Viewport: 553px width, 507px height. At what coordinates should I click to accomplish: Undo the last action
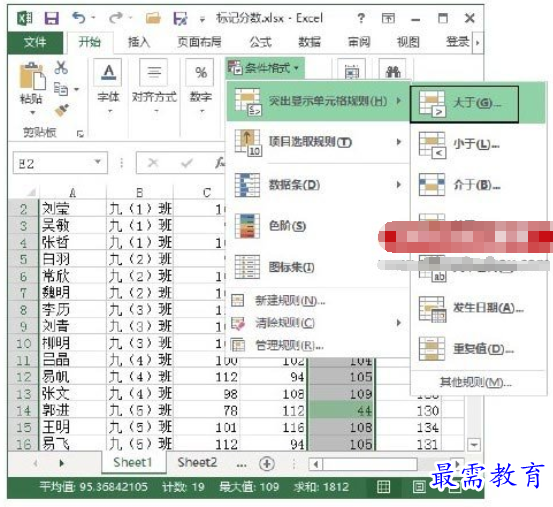click(x=78, y=17)
